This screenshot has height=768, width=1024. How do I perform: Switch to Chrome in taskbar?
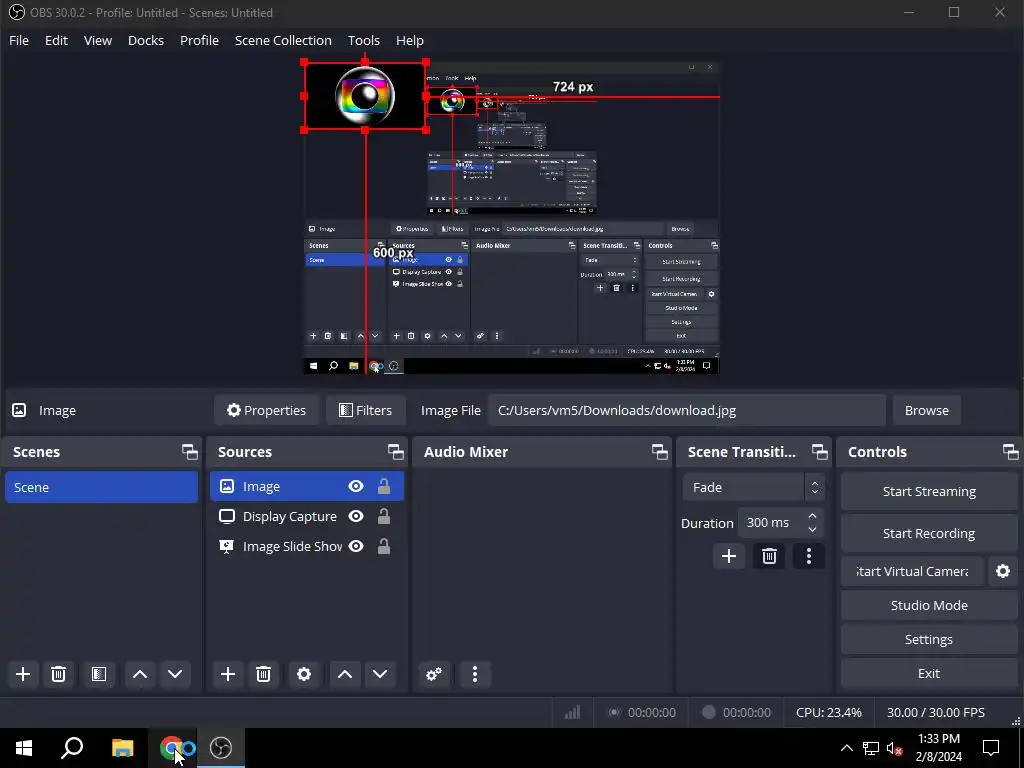coord(172,748)
